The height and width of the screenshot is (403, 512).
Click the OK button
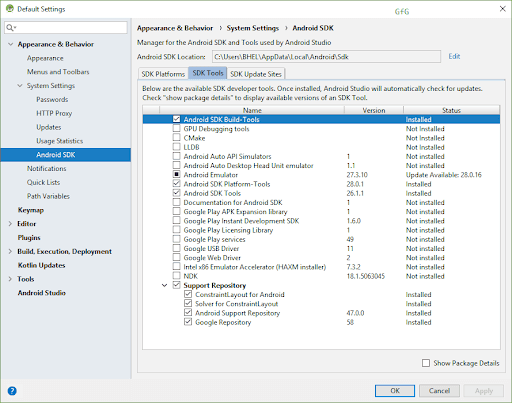(x=395, y=391)
